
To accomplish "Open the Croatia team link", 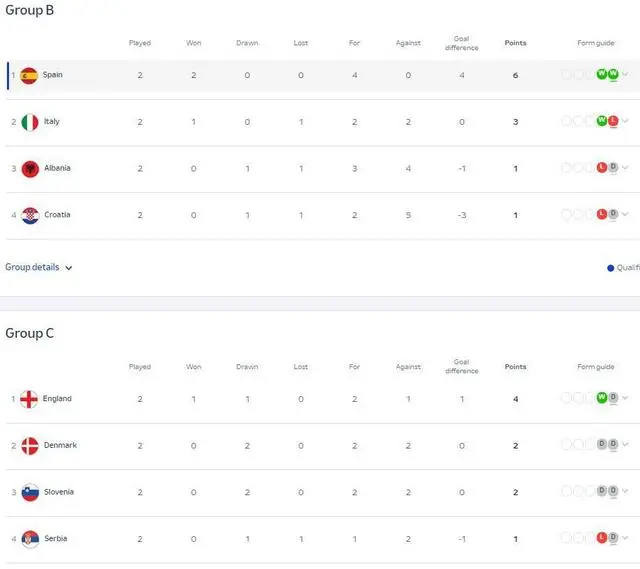I will tap(57, 215).
